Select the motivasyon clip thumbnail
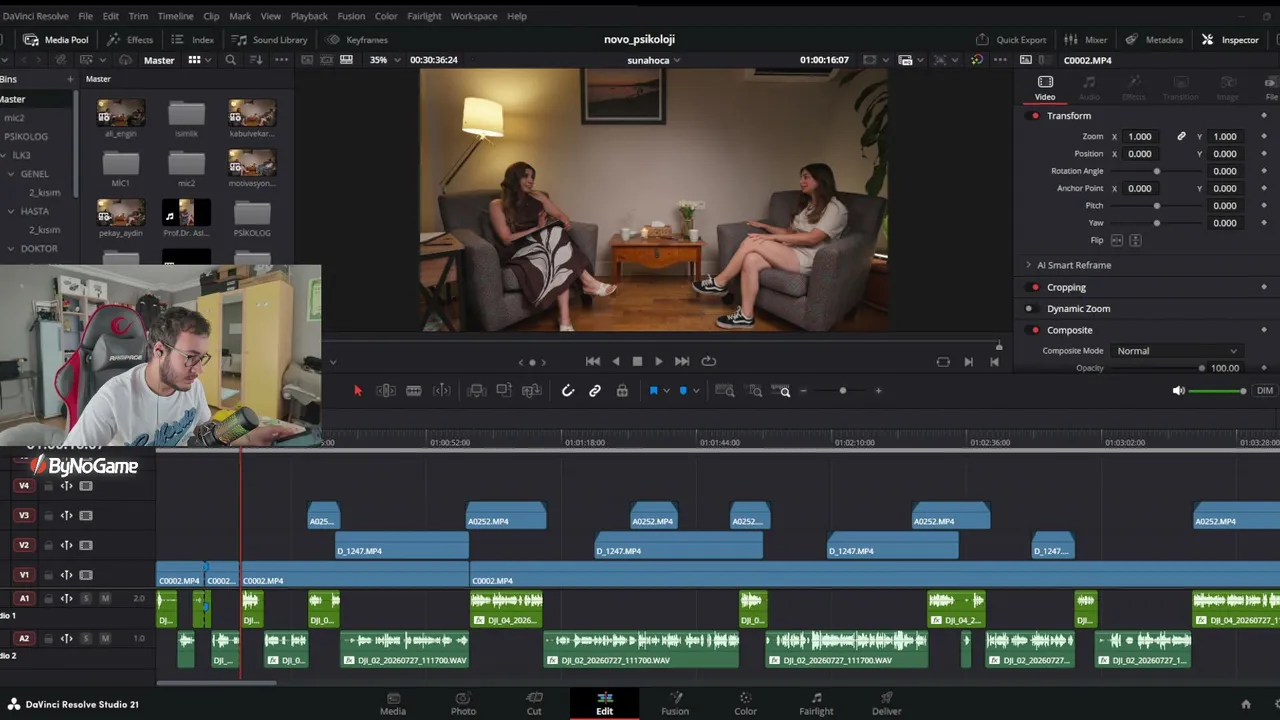 pos(252,162)
